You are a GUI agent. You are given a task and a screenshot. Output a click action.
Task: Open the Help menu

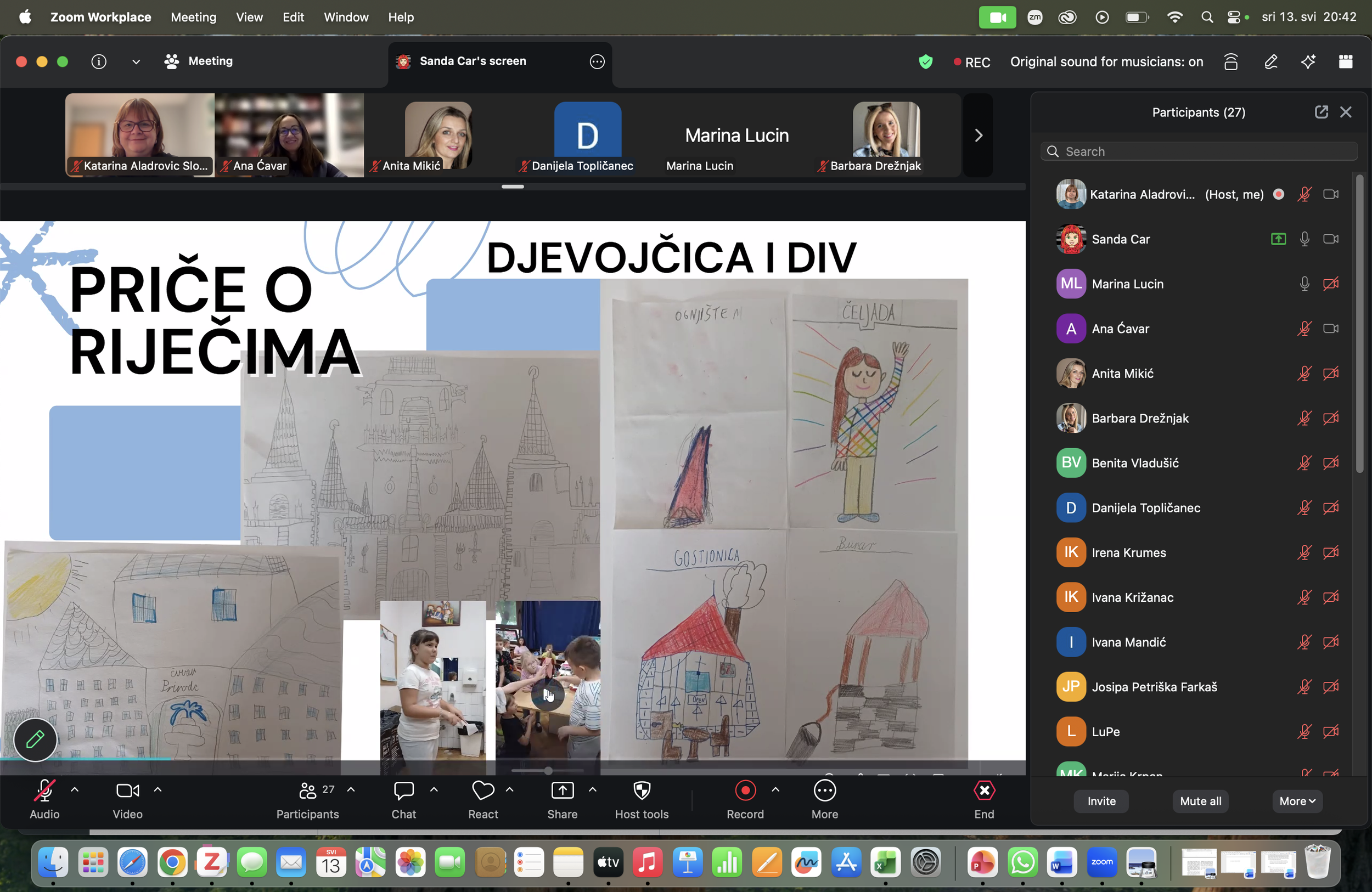[401, 18]
